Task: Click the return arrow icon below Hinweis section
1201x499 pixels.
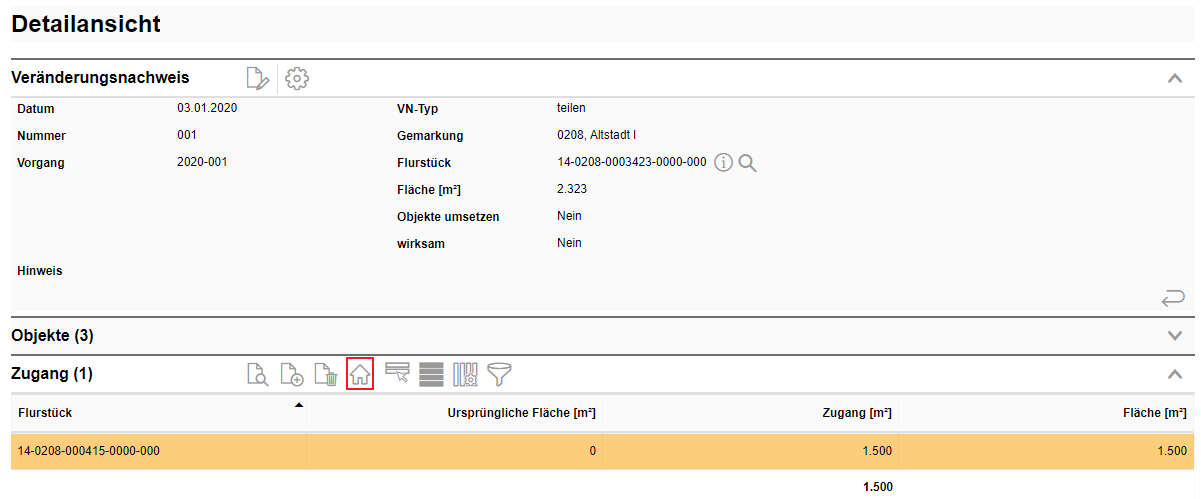Action: click(1173, 297)
